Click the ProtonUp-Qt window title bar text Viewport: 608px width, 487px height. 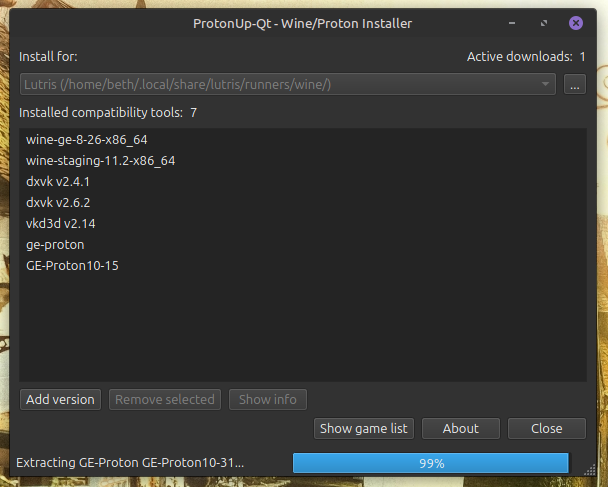[x=302, y=24]
